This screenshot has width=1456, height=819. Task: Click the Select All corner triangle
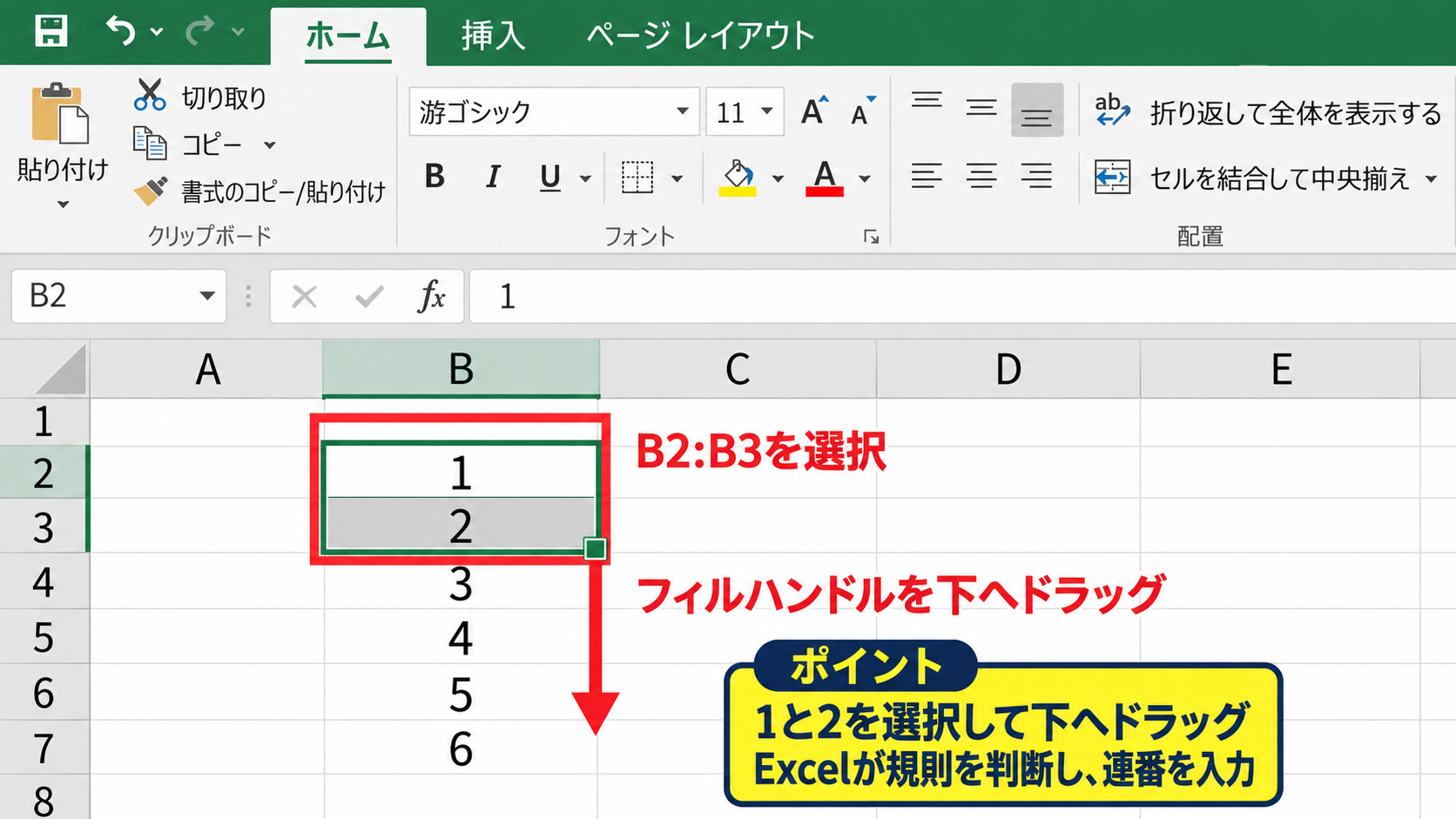[61, 370]
